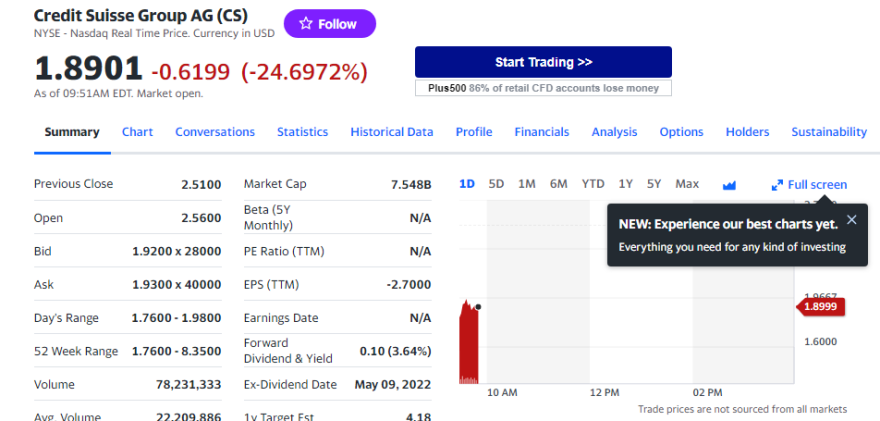Go to the Statistics tab
Image resolution: width=880 pixels, height=421 pixels.
[302, 132]
